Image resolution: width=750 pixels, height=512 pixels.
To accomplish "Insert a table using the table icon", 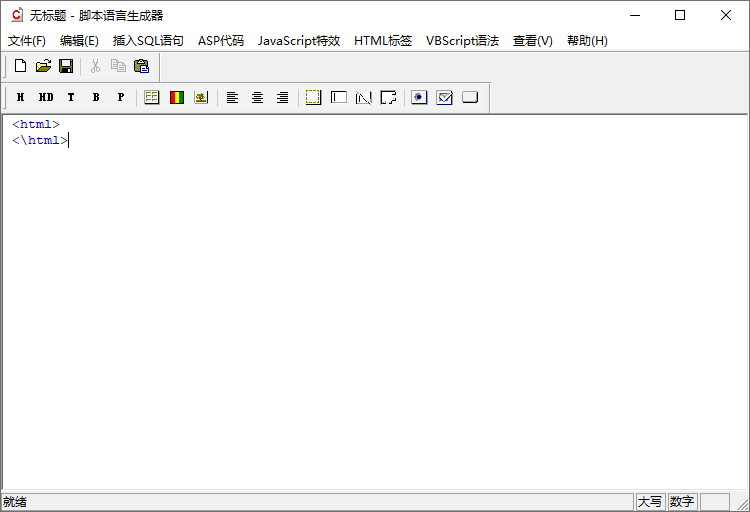I will click(152, 97).
